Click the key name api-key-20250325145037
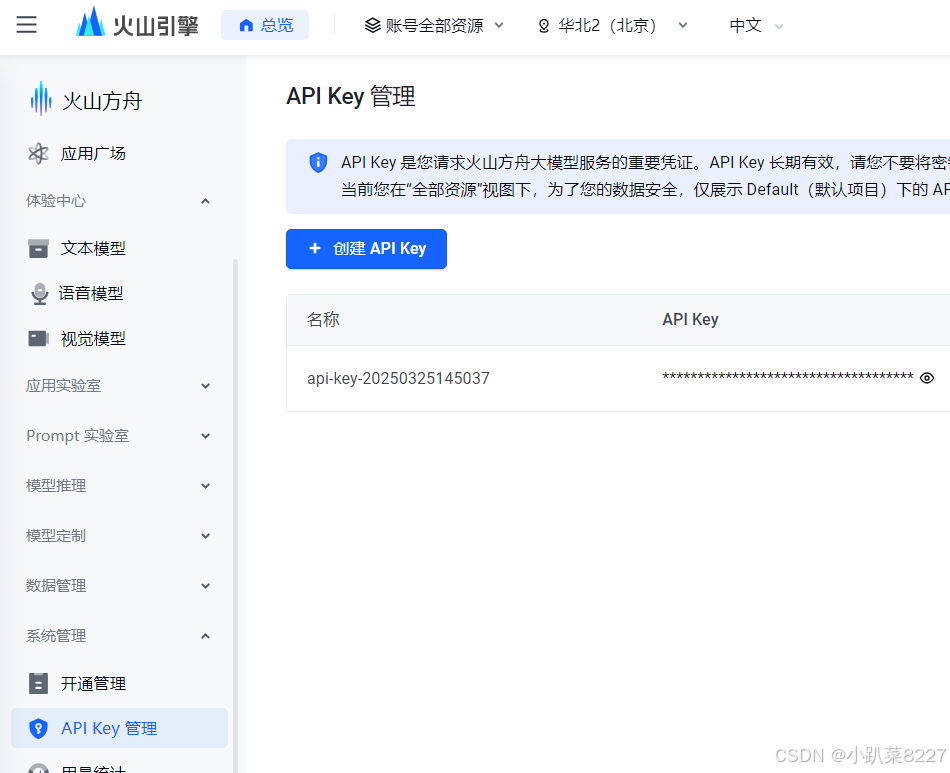The image size is (950, 773). (x=398, y=378)
